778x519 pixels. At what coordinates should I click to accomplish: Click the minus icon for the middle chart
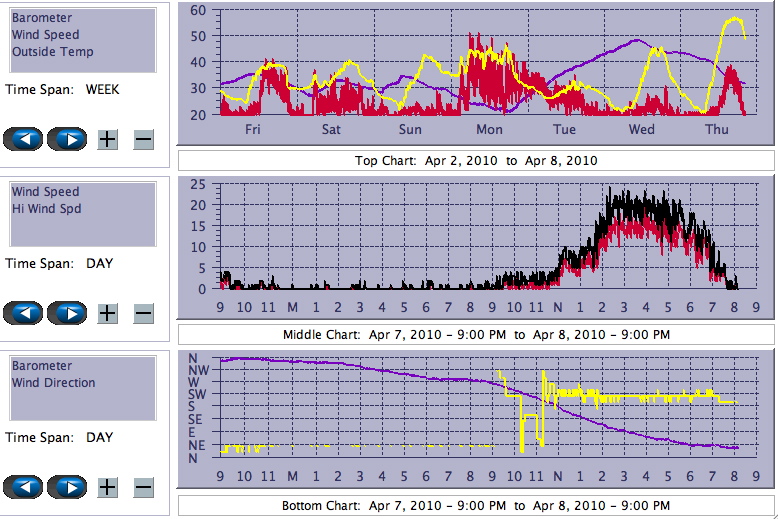143,313
